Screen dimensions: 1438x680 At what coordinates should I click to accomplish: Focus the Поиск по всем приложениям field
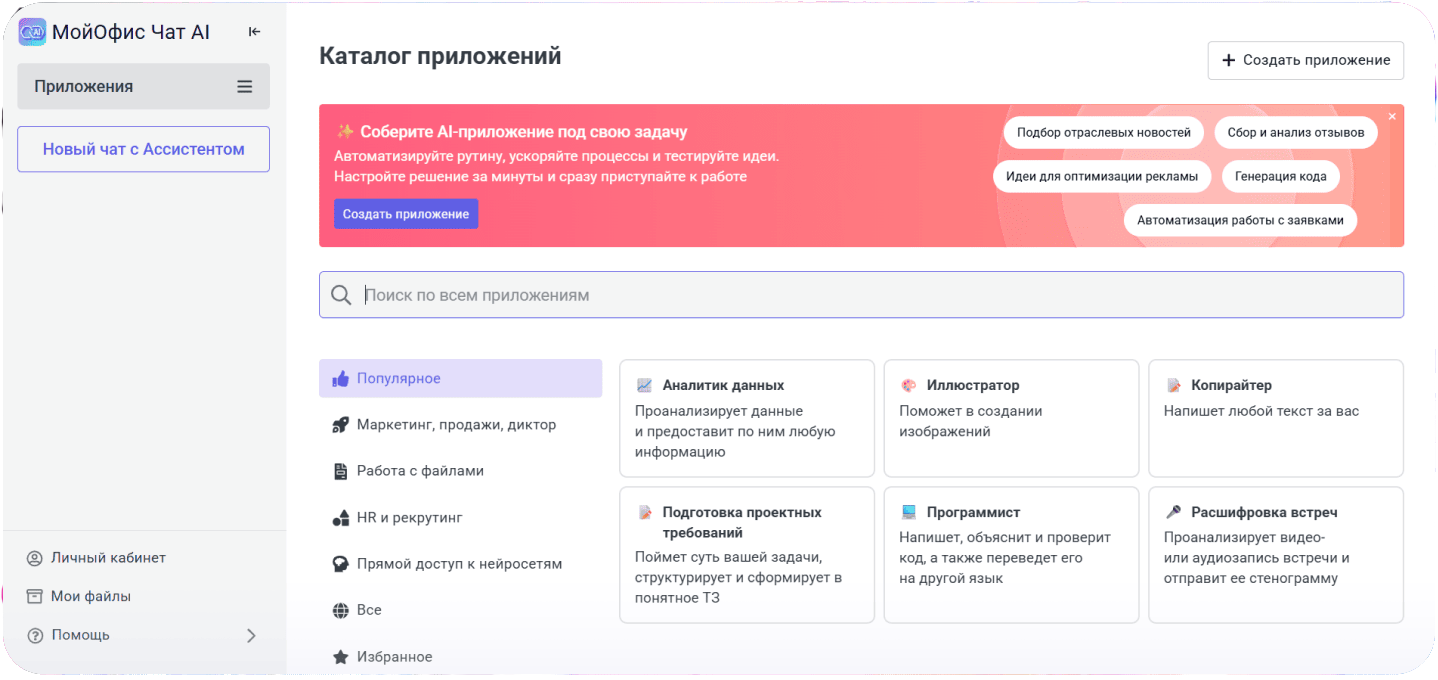point(880,295)
